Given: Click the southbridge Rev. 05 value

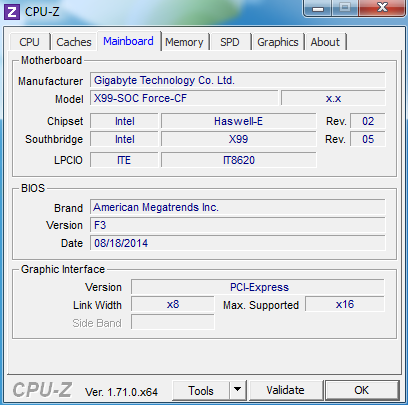Looking at the screenshot, I should (368, 139).
